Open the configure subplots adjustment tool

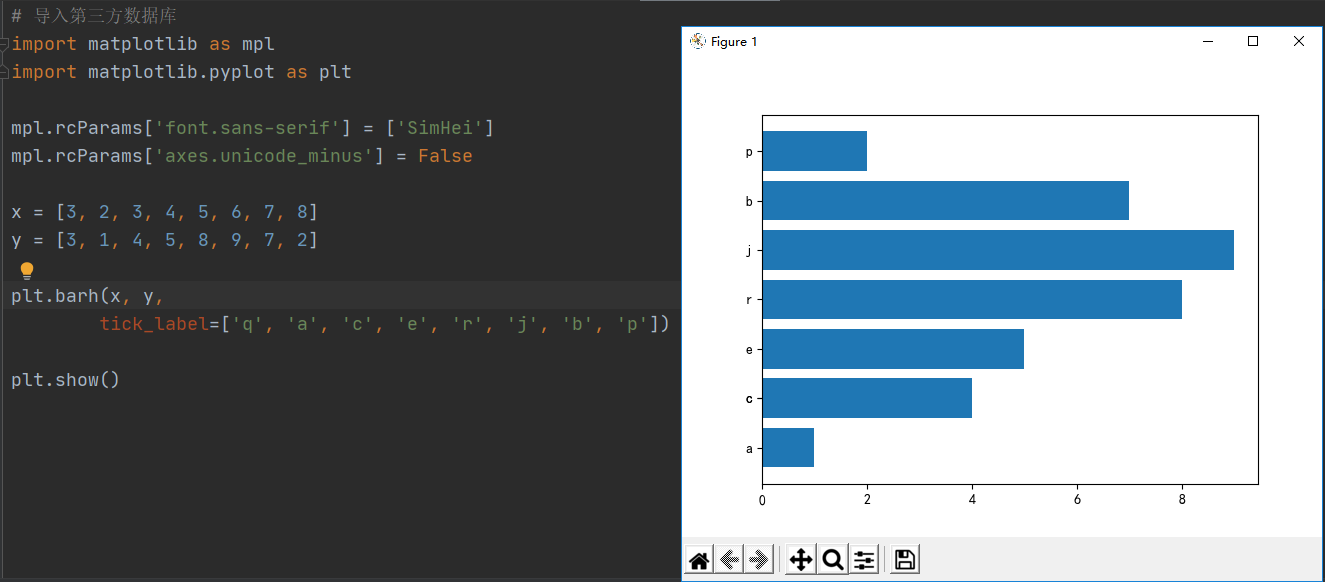point(863,559)
